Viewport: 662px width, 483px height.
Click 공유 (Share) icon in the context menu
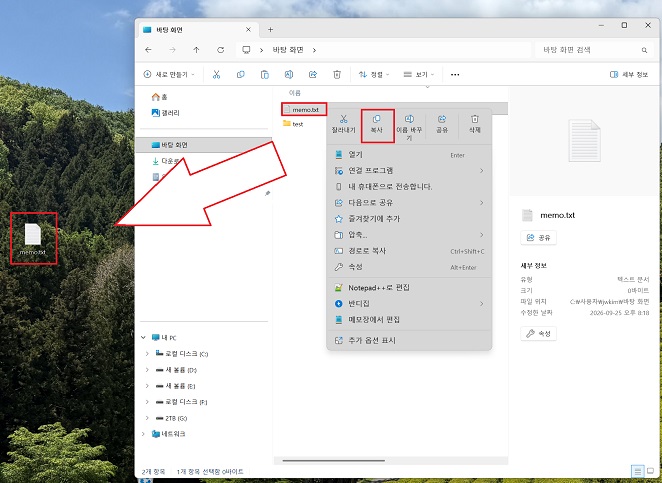pos(442,125)
